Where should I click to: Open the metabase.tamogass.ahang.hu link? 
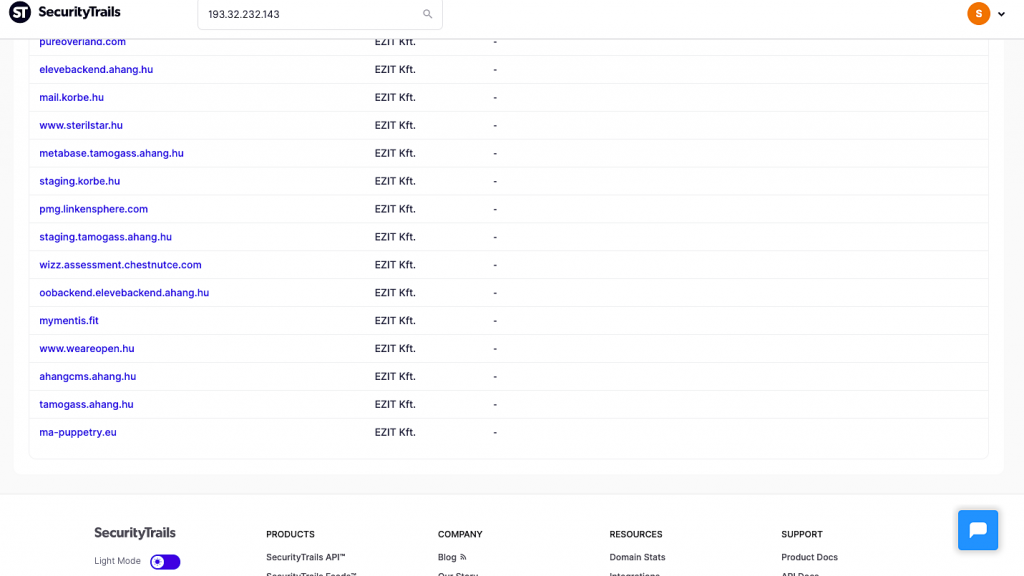point(111,153)
